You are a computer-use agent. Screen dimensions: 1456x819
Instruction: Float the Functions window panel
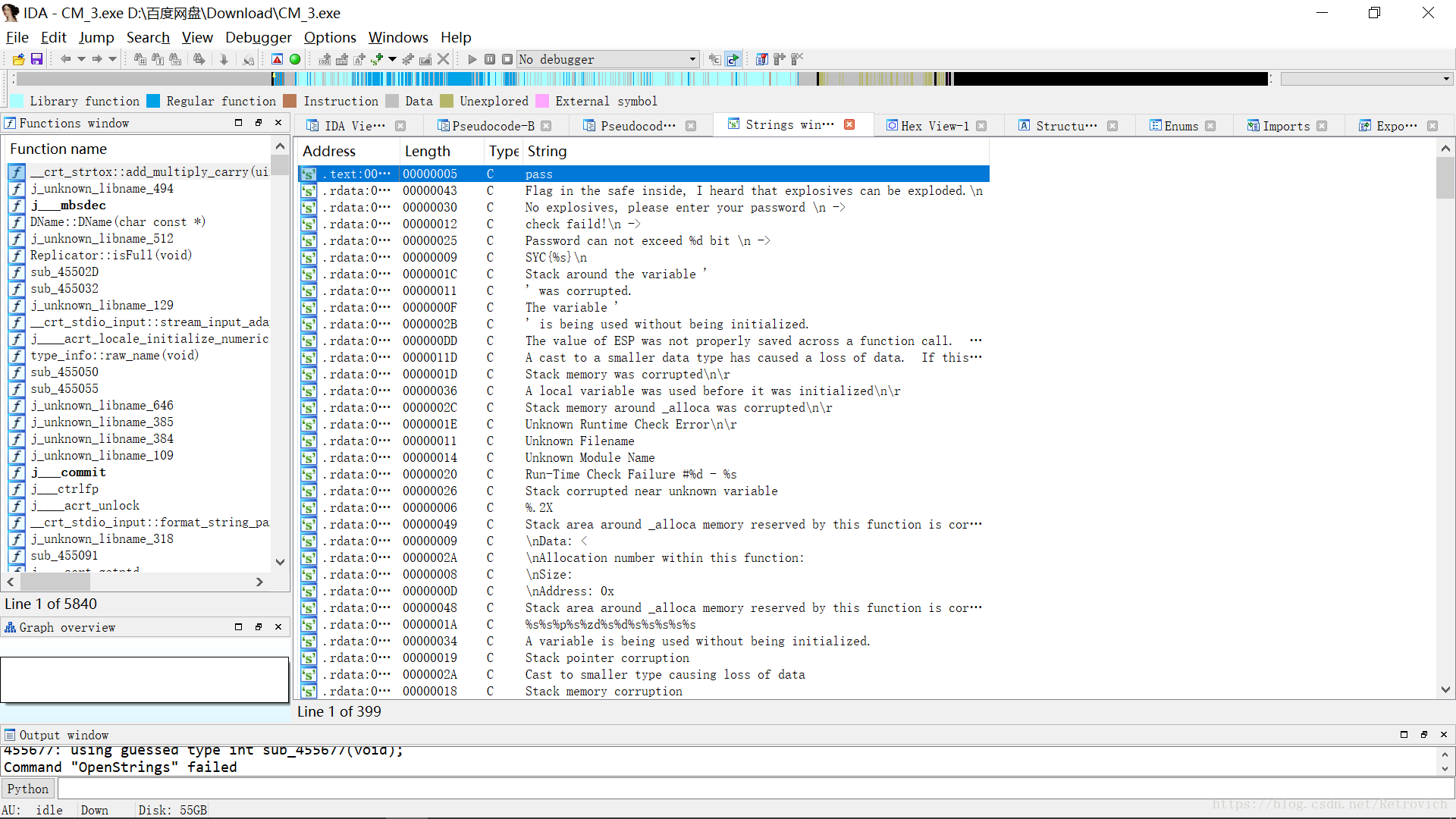(259, 123)
